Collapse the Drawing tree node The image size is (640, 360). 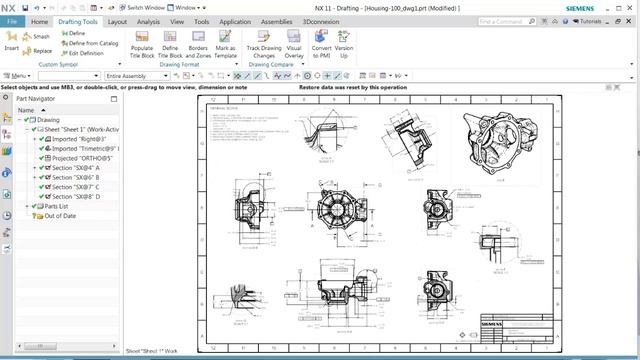coord(20,120)
